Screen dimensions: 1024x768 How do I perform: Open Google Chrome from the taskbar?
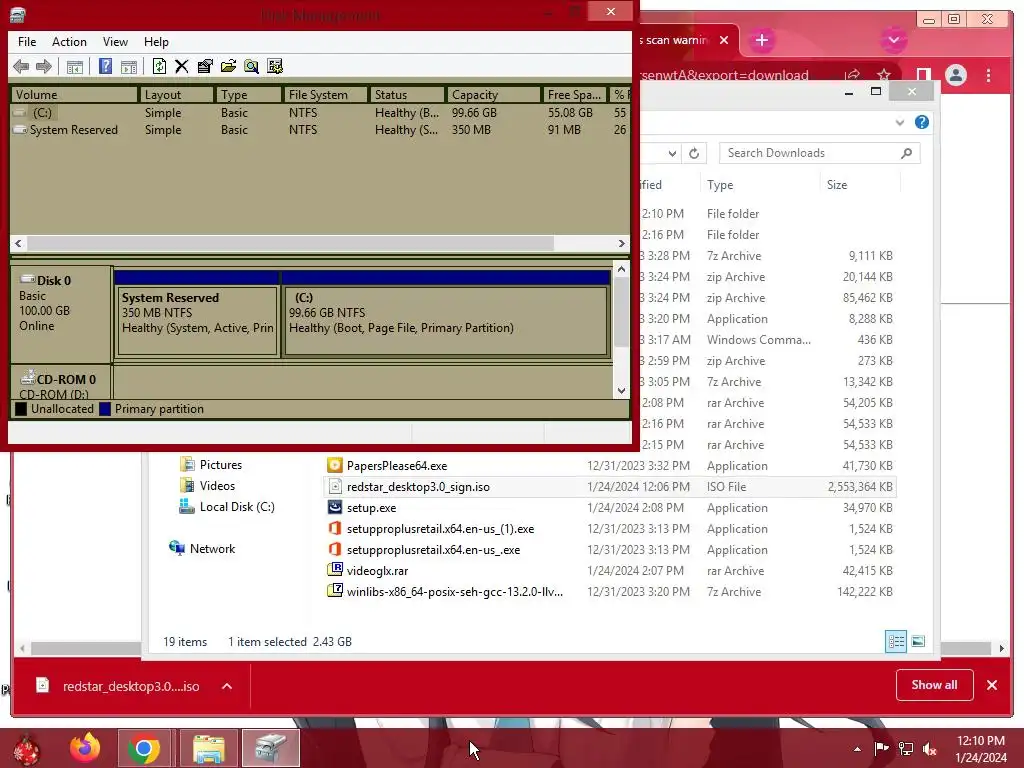click(144, 748)
